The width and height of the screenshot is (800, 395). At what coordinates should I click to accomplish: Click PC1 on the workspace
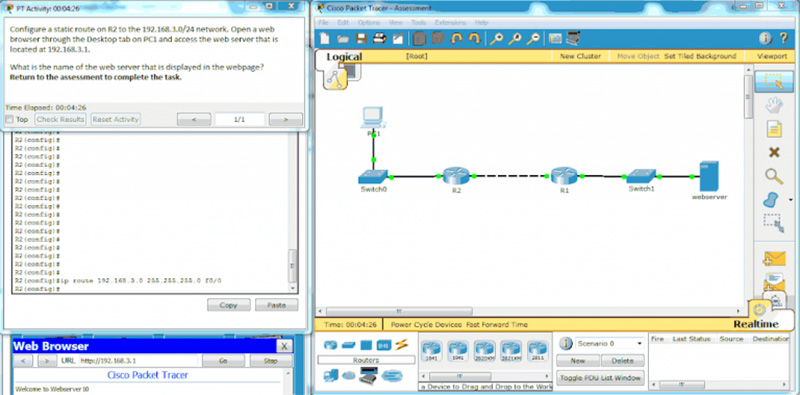373,117
